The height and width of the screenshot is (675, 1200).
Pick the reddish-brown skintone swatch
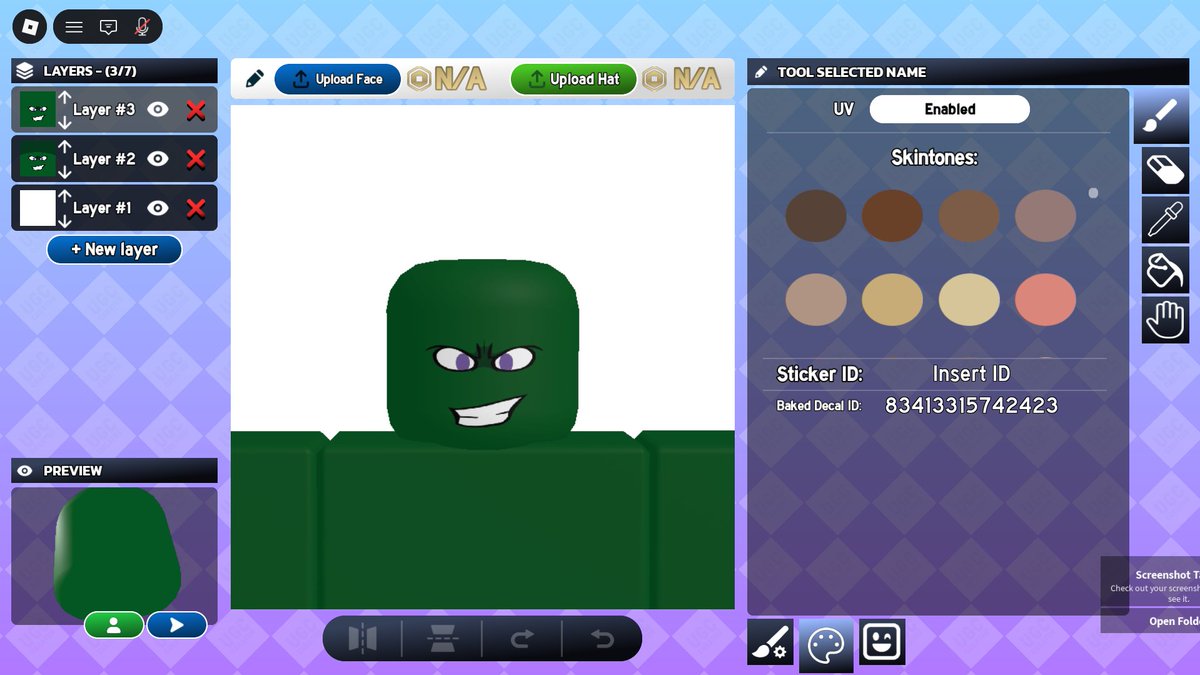click(x=892, y=215)
